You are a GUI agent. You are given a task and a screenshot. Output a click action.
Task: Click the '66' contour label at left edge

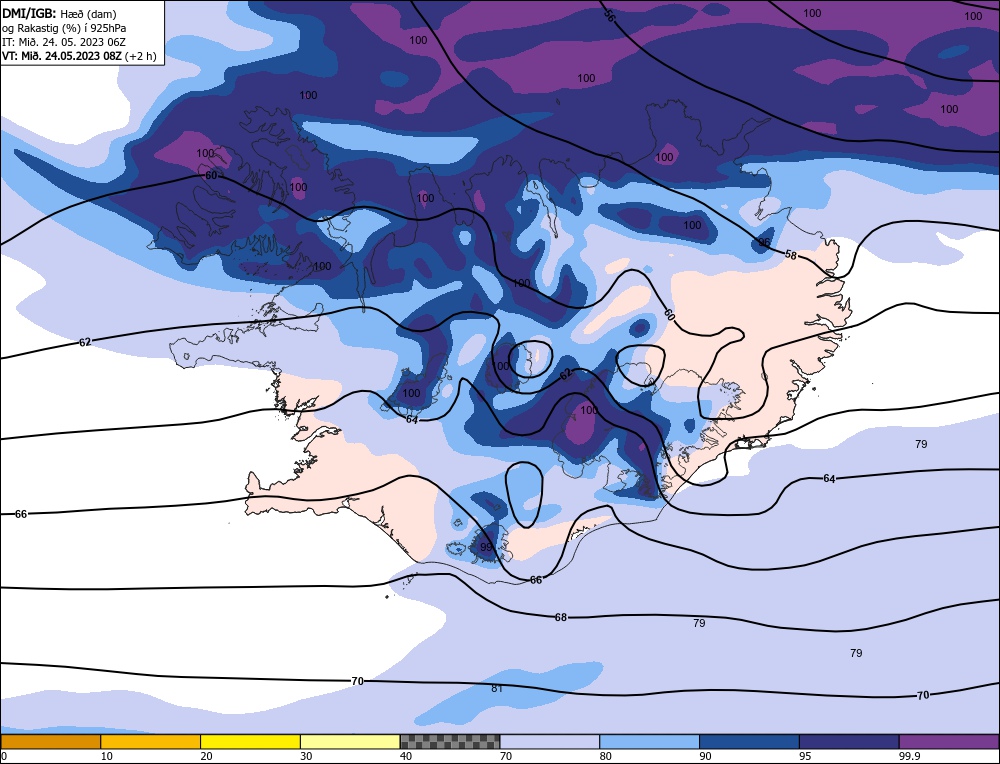pos(21,514)
